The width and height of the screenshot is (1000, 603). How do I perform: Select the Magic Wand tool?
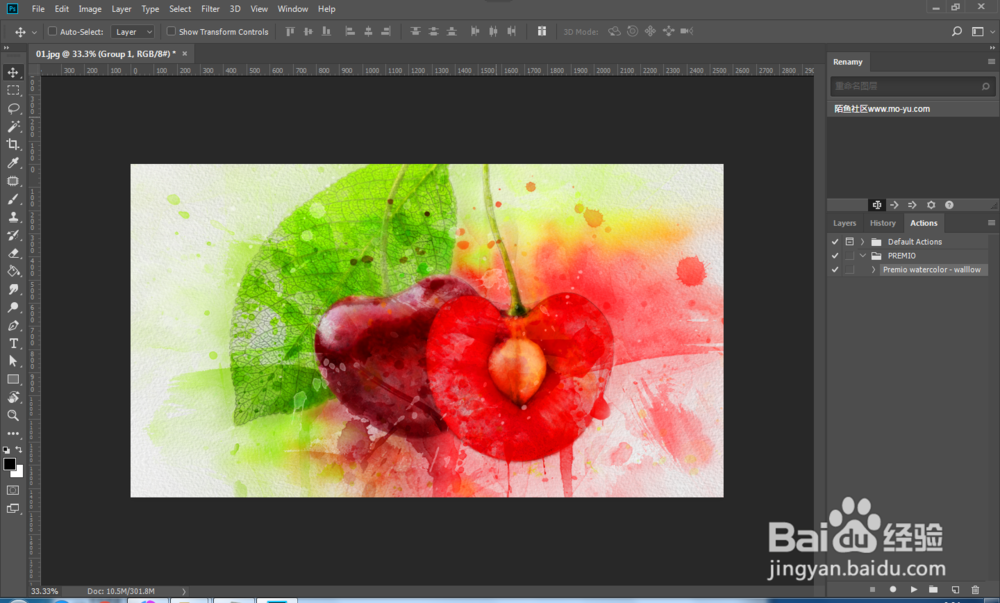(x=13, y=126)
